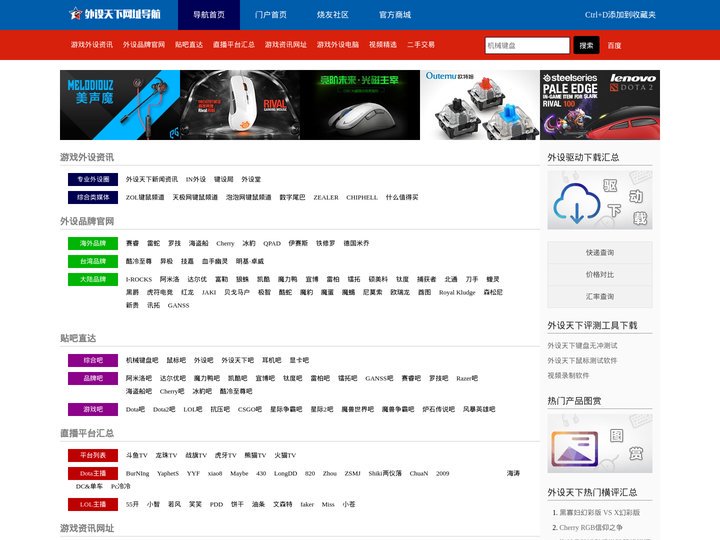Click the 专业外设圈 category label

93,179
